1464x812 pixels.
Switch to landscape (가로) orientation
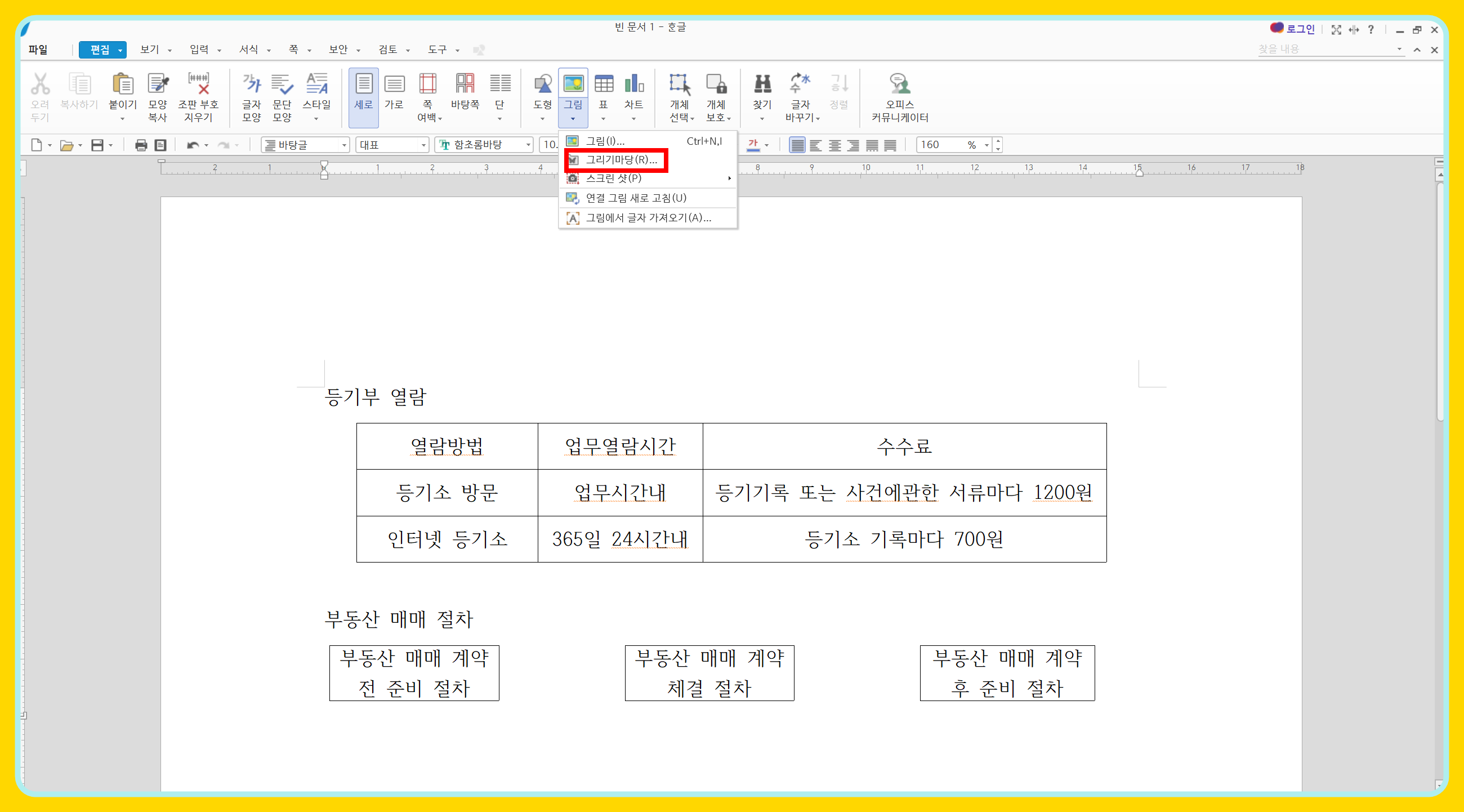coord(394,85)
